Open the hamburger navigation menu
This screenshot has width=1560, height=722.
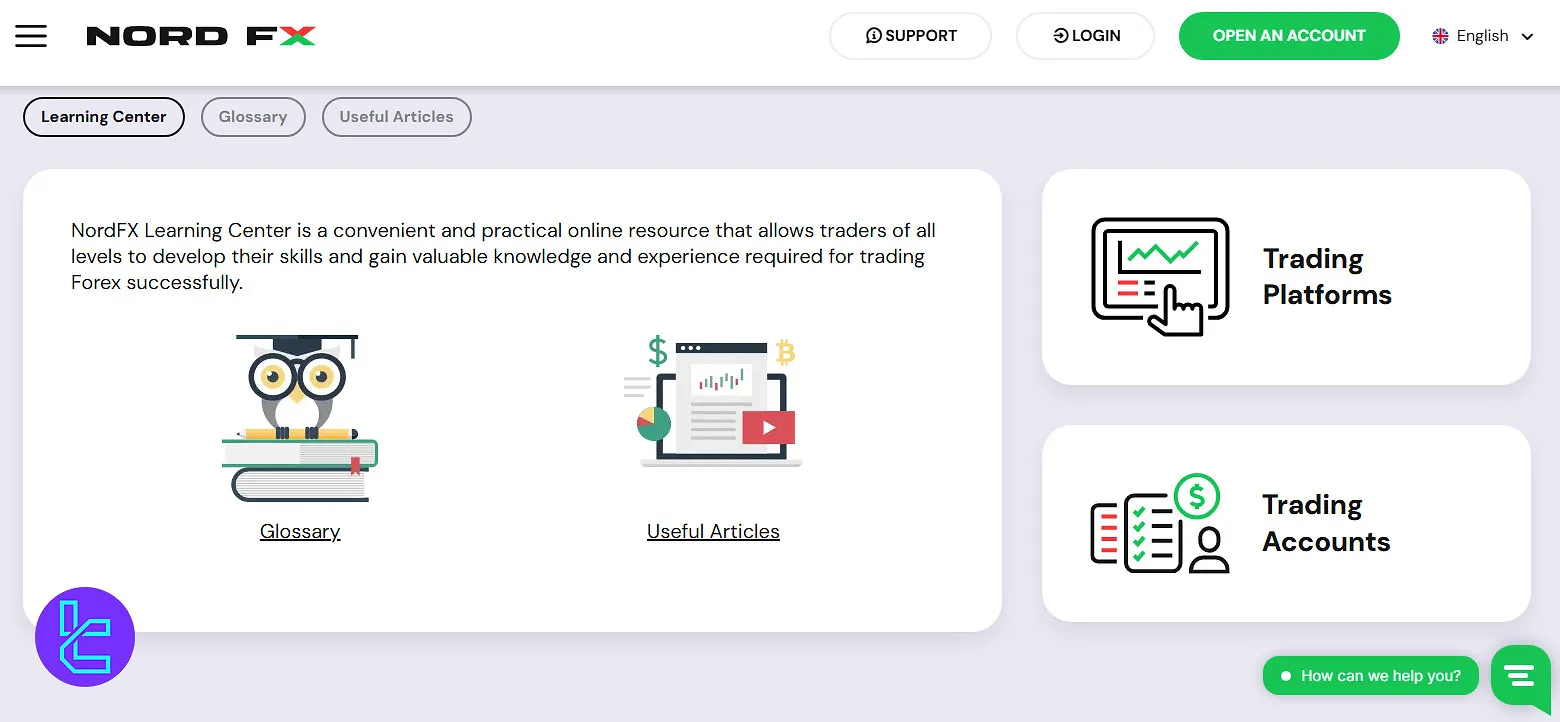pos(31,36)
